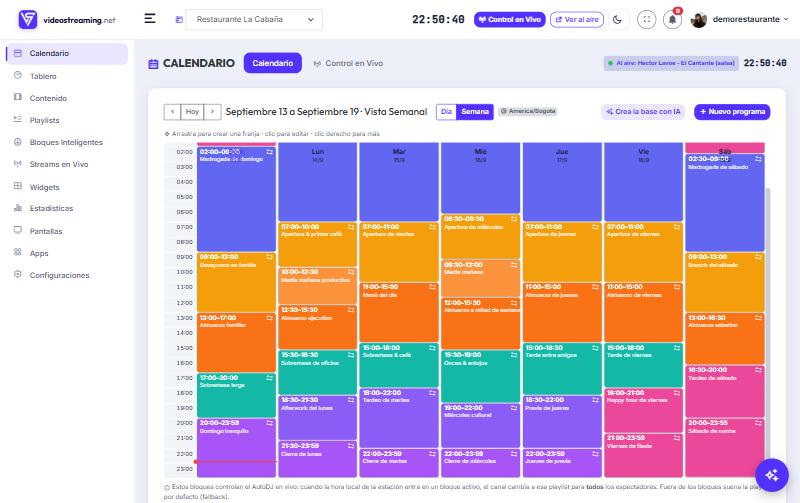Click repeat icon on Domingo tranquilo block

coord(269,423)
